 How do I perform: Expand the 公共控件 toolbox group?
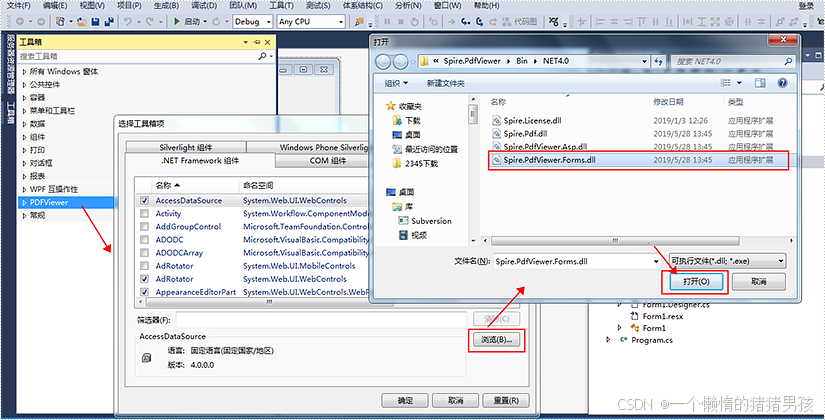[24, 85]
